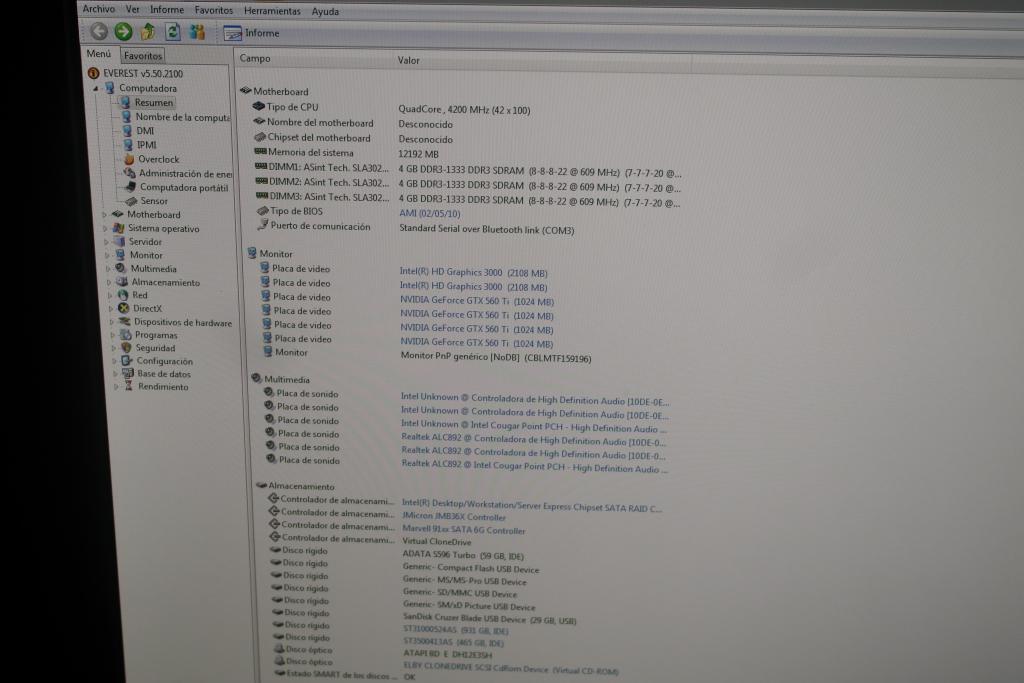Image resolution: width=1024 pixels, height=683 pixels.
Task: Click the Informe toolbar button
Action: (251, 33)
